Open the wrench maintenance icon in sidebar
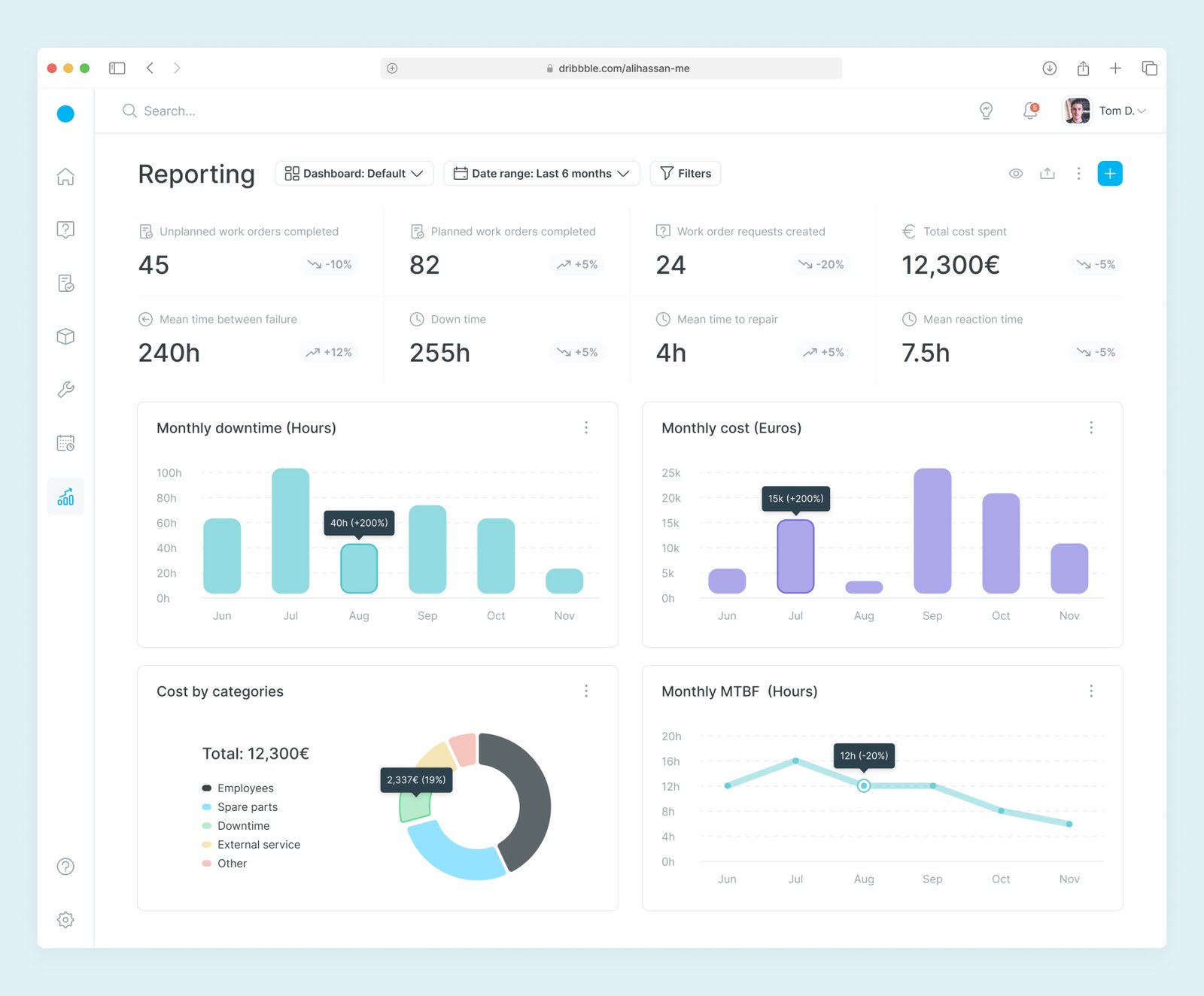This screenshot has height=996, width=1204. tap(65, 390)
